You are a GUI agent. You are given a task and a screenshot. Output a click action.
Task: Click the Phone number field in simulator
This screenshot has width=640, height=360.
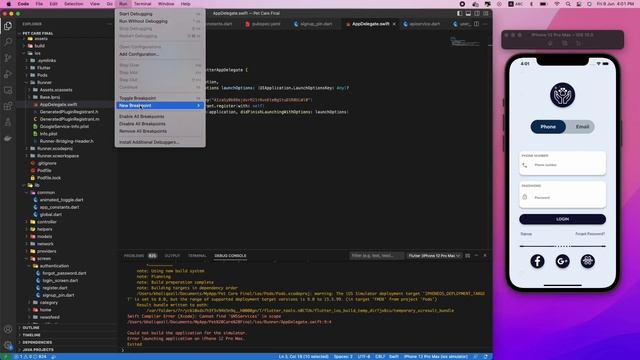point(562,163)
